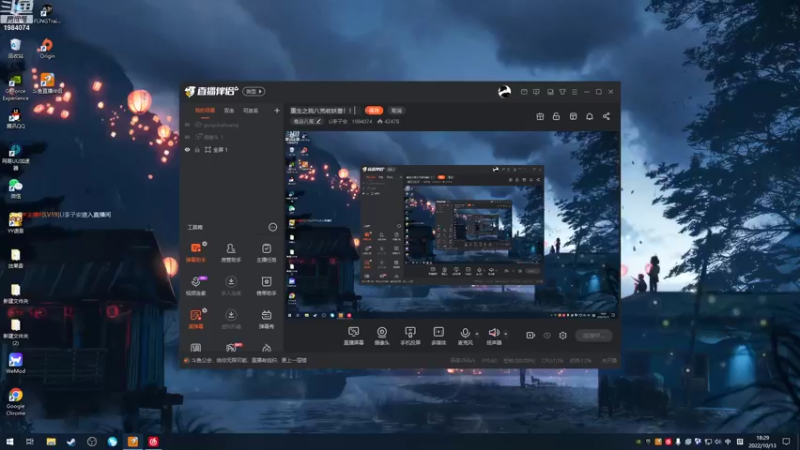Mute the 麦克风 microphone
Viewport: 800px width, 450px height.
[465, 336]
